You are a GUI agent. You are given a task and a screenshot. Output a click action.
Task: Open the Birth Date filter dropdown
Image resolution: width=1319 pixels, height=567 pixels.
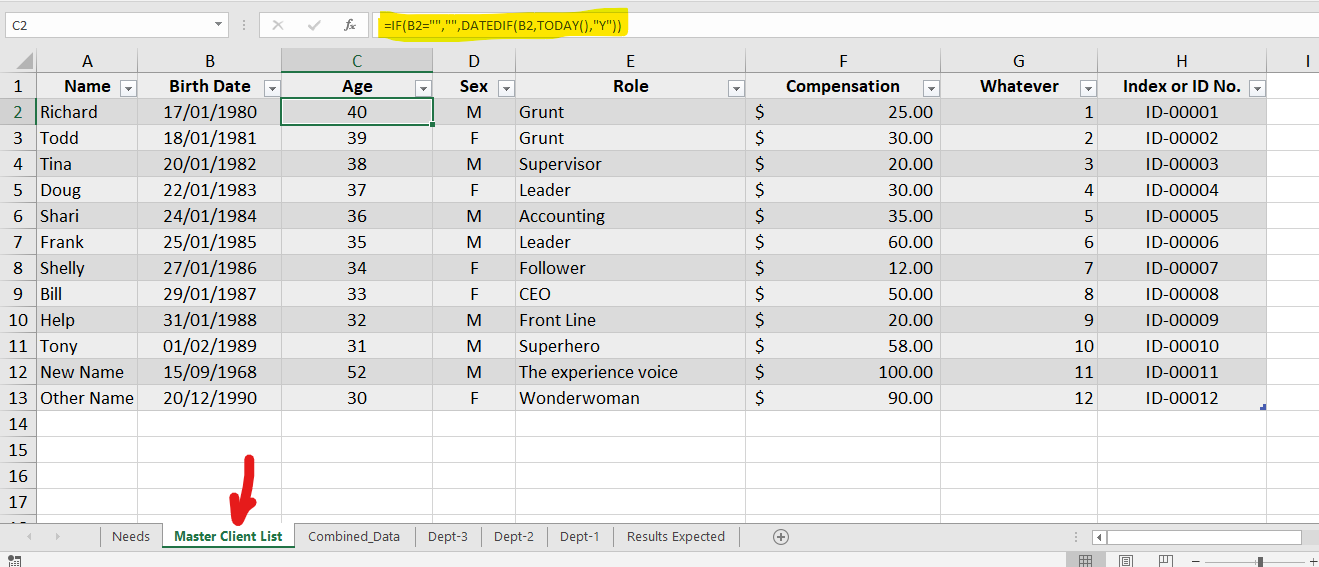(x=271, y=88)
